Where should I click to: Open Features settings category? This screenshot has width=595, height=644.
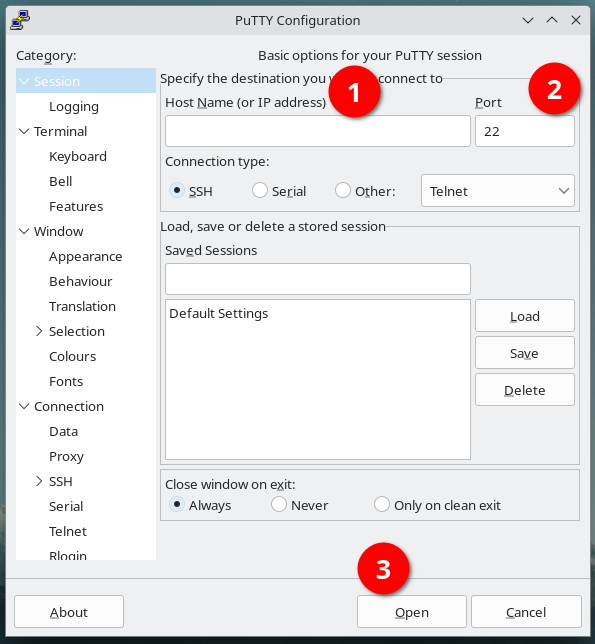[76, 206]
